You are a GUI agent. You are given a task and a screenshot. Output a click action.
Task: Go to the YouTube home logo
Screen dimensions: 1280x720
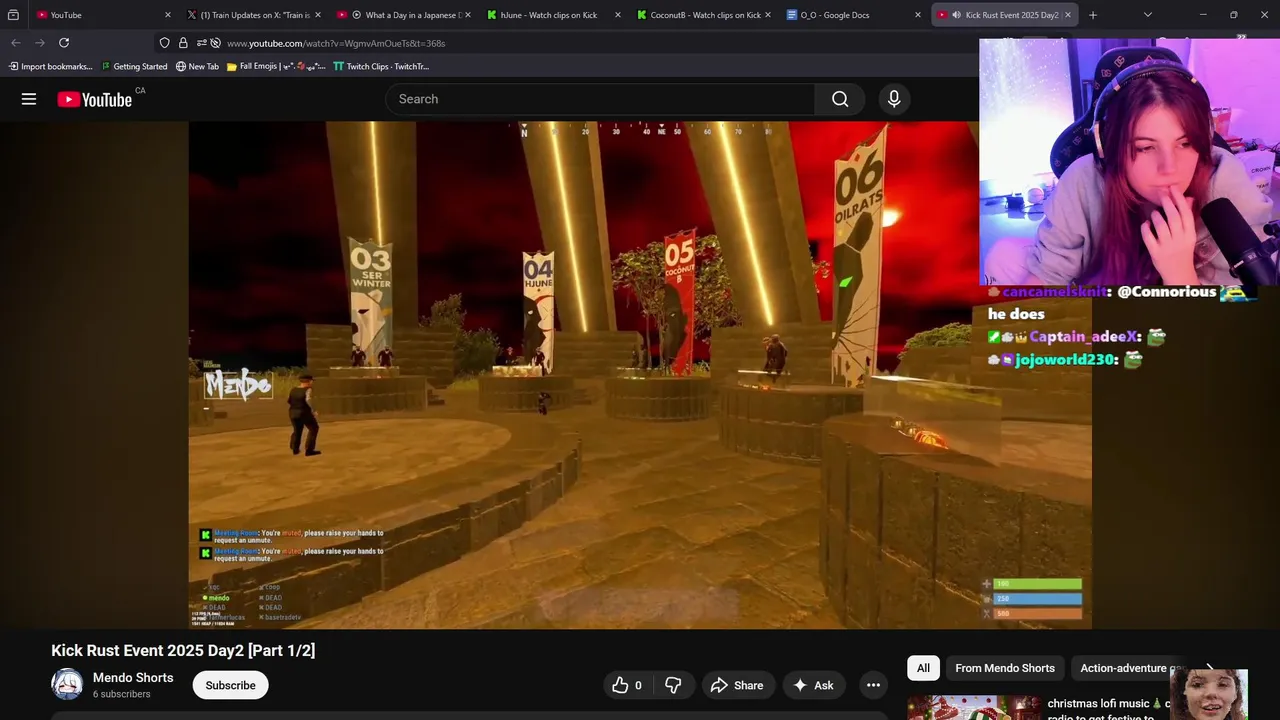click(x=95, y=99)
